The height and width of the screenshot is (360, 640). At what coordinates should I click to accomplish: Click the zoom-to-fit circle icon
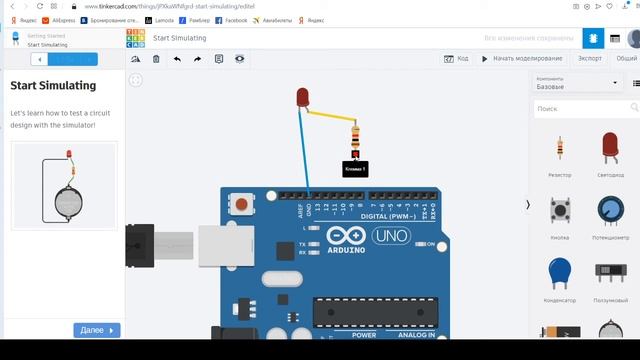pos(136,80)
